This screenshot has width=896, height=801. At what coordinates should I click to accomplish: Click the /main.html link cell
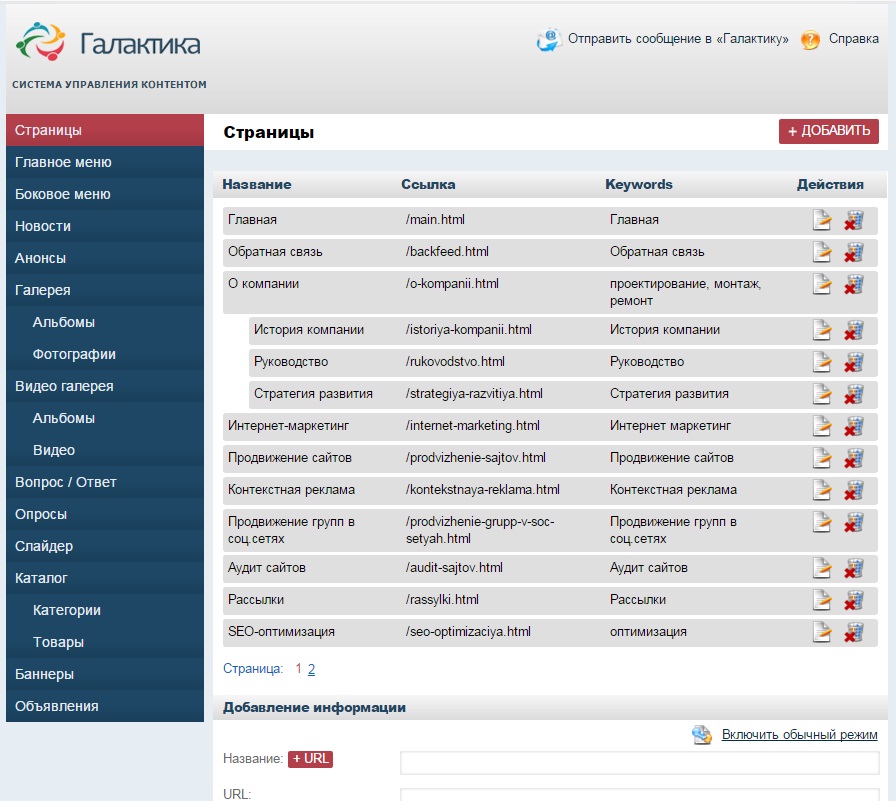coord(435,220)
